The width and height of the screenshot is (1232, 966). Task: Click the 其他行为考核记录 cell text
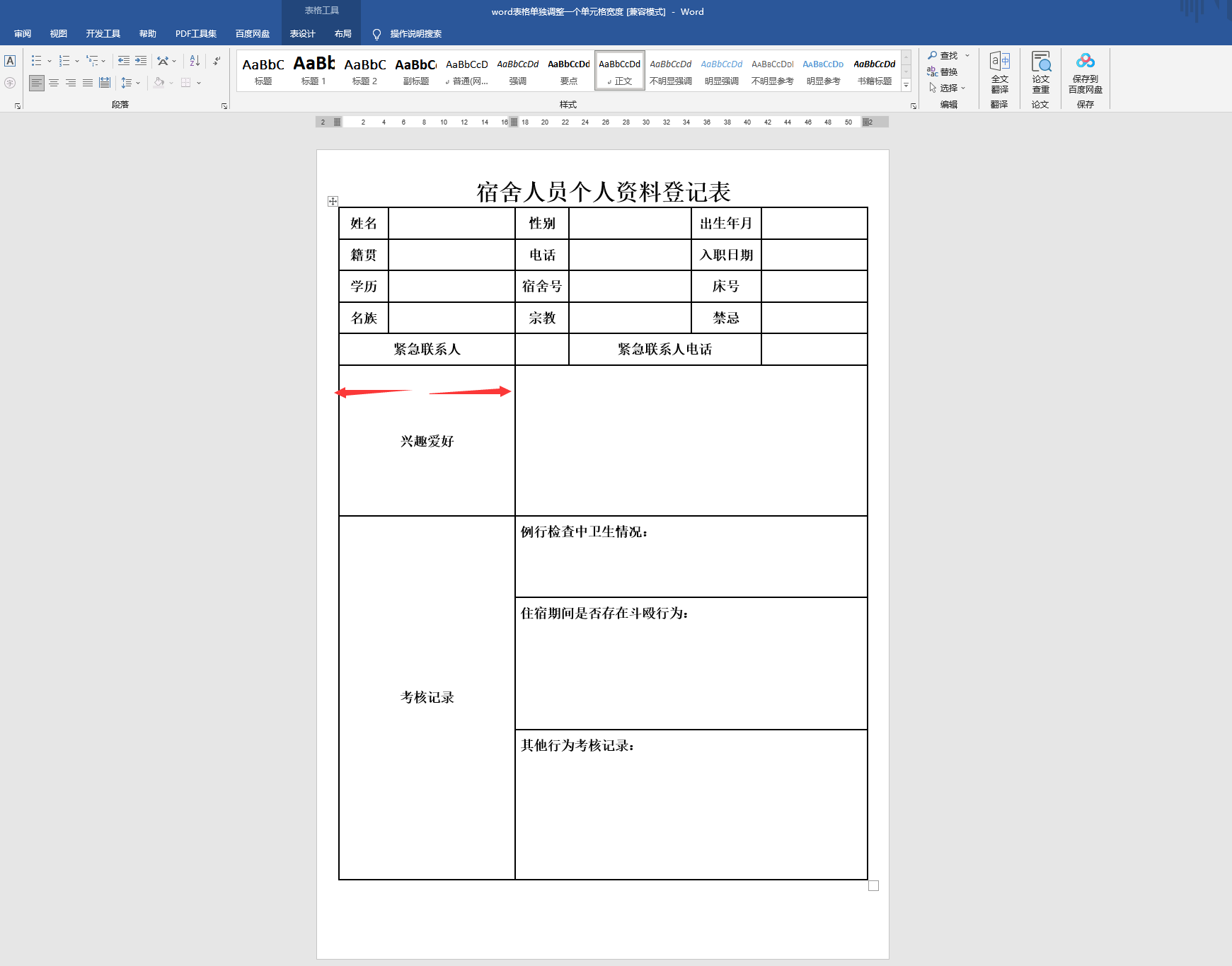[577, 745]
